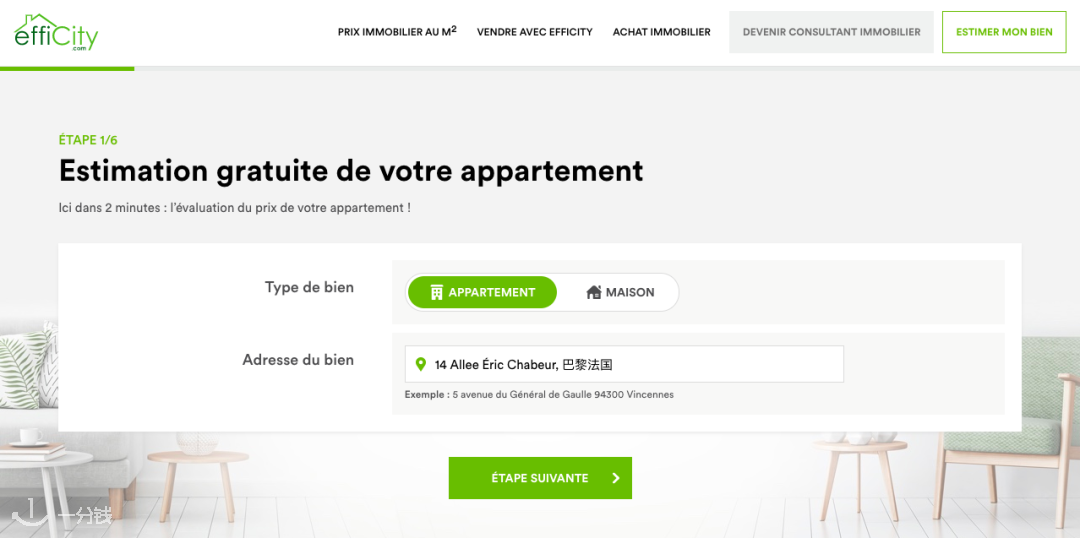Click the Étape Suivante button
The height and width of the screenshot is (538, 1080).
(540, 478)
